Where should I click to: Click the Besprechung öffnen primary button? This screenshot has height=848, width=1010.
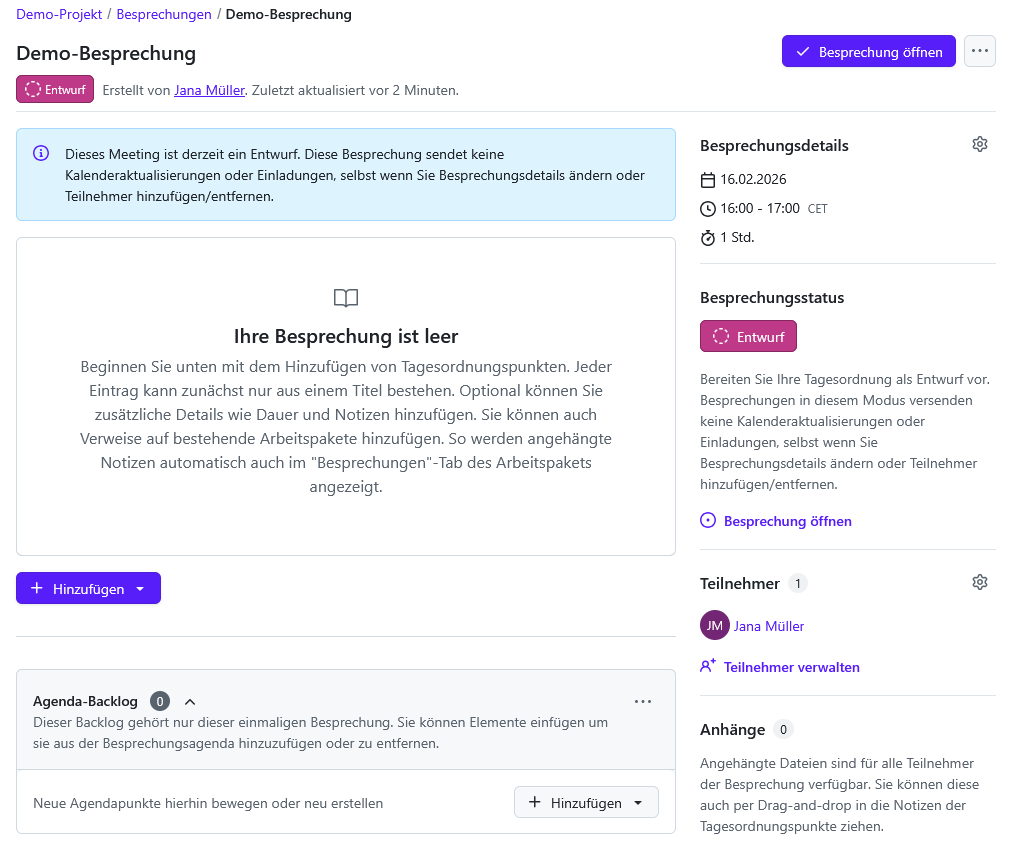[868, 52]
